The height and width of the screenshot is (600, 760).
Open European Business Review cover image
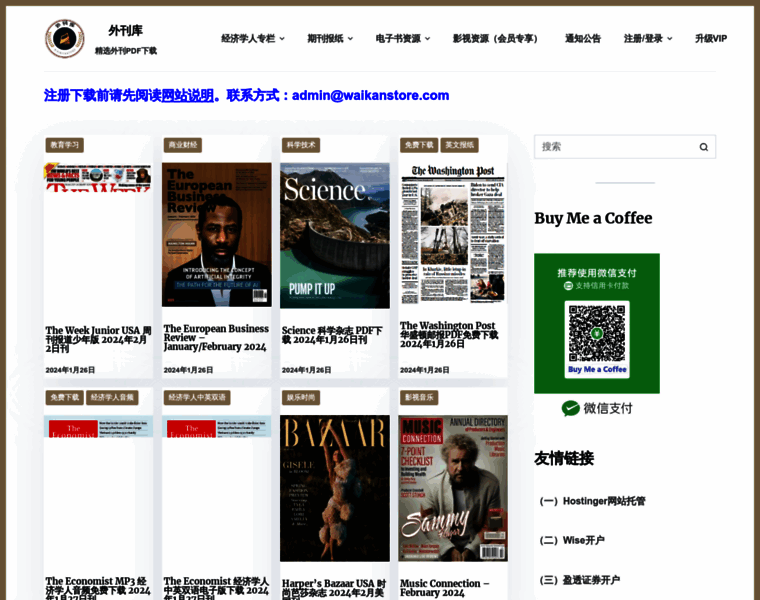[x=217, y=235]
